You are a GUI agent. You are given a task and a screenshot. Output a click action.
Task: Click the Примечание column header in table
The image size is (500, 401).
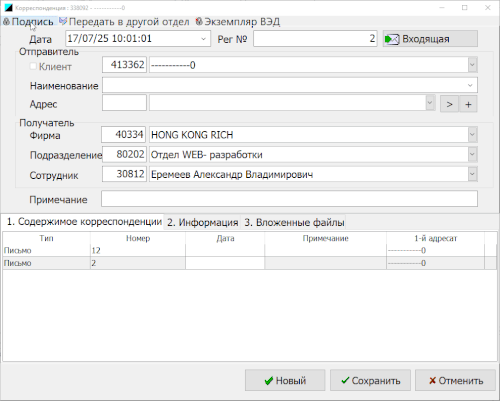pyautogui.click(x=326, y=238)
